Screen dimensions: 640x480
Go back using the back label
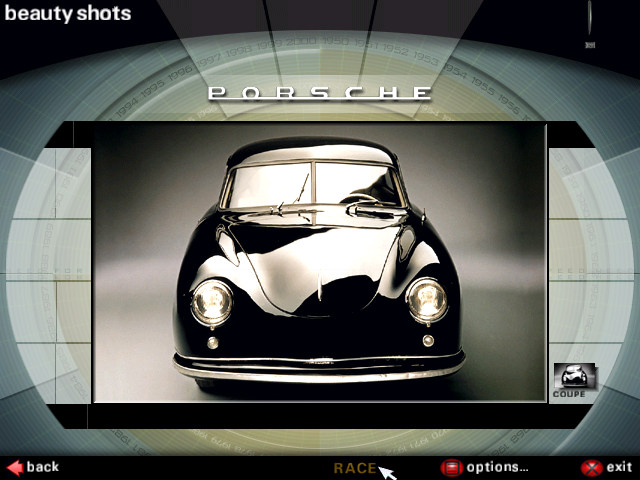[43, 467]
